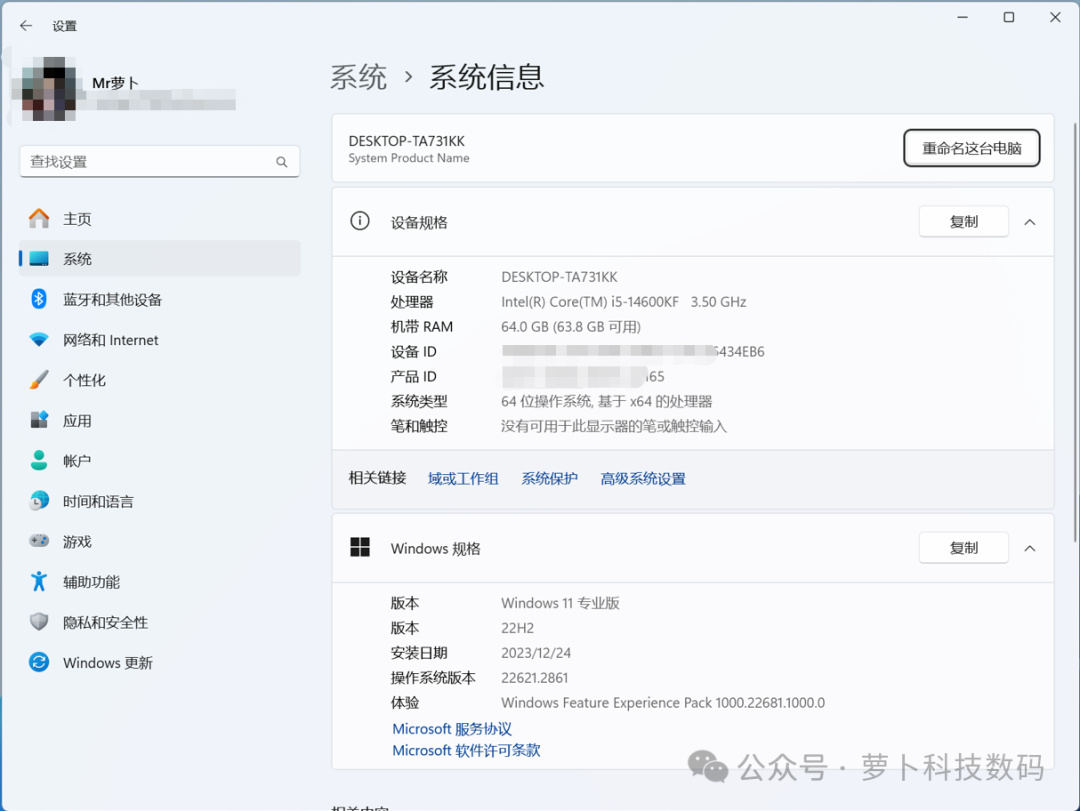
Task: Open 帐户 settings in the sidebar
Action: point(160,461)
